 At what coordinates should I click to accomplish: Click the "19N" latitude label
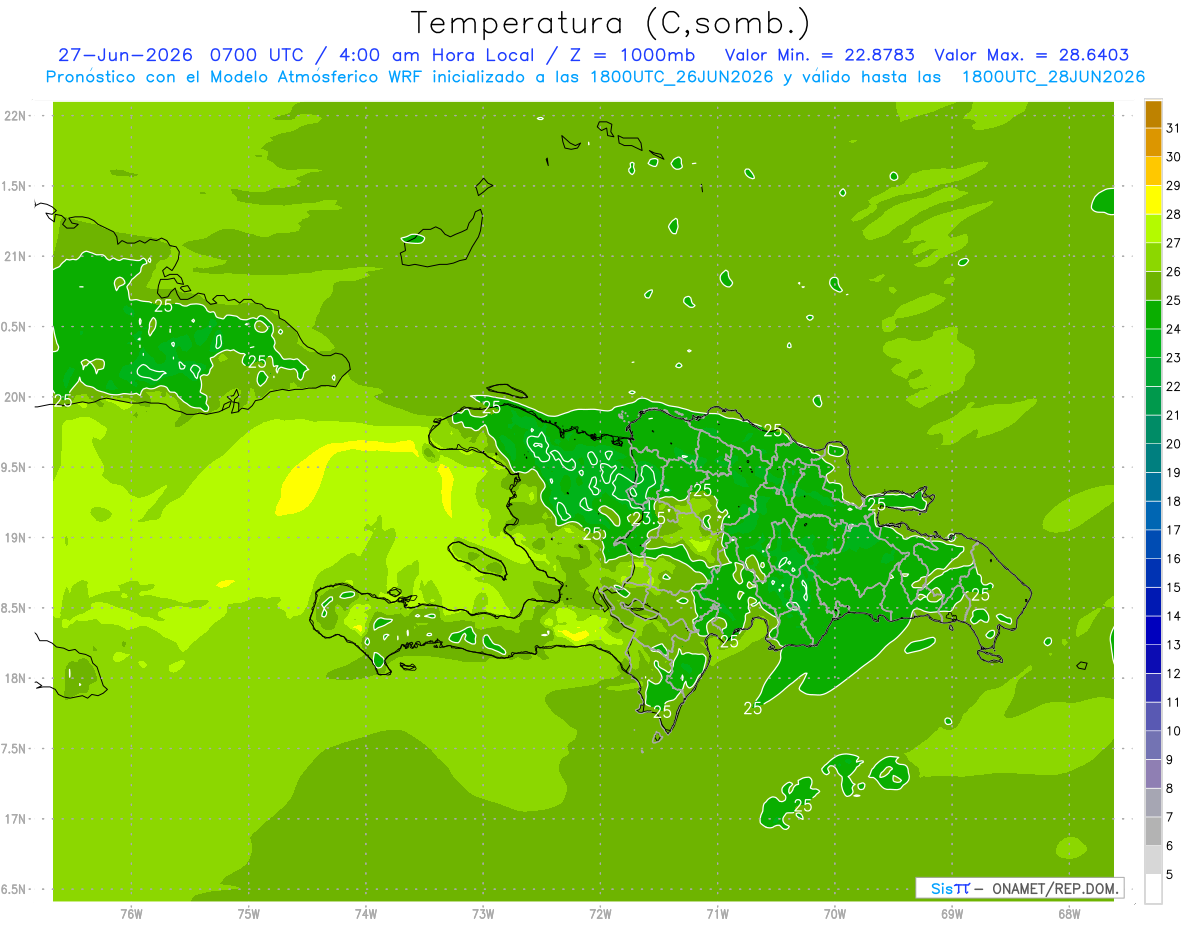pyautogui.click(x=16, y=538)
